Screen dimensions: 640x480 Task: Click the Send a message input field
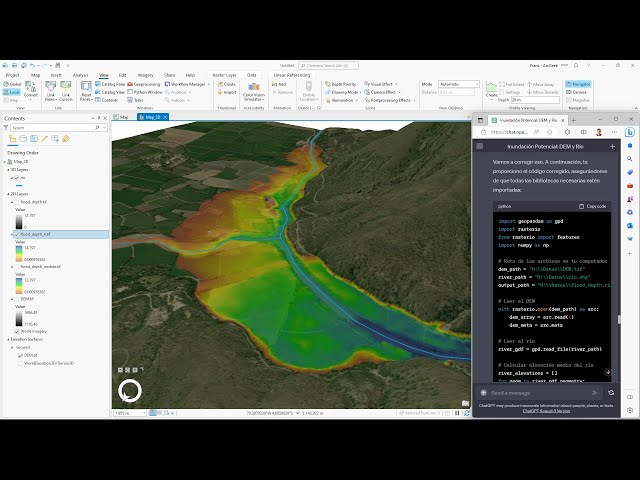539,393
